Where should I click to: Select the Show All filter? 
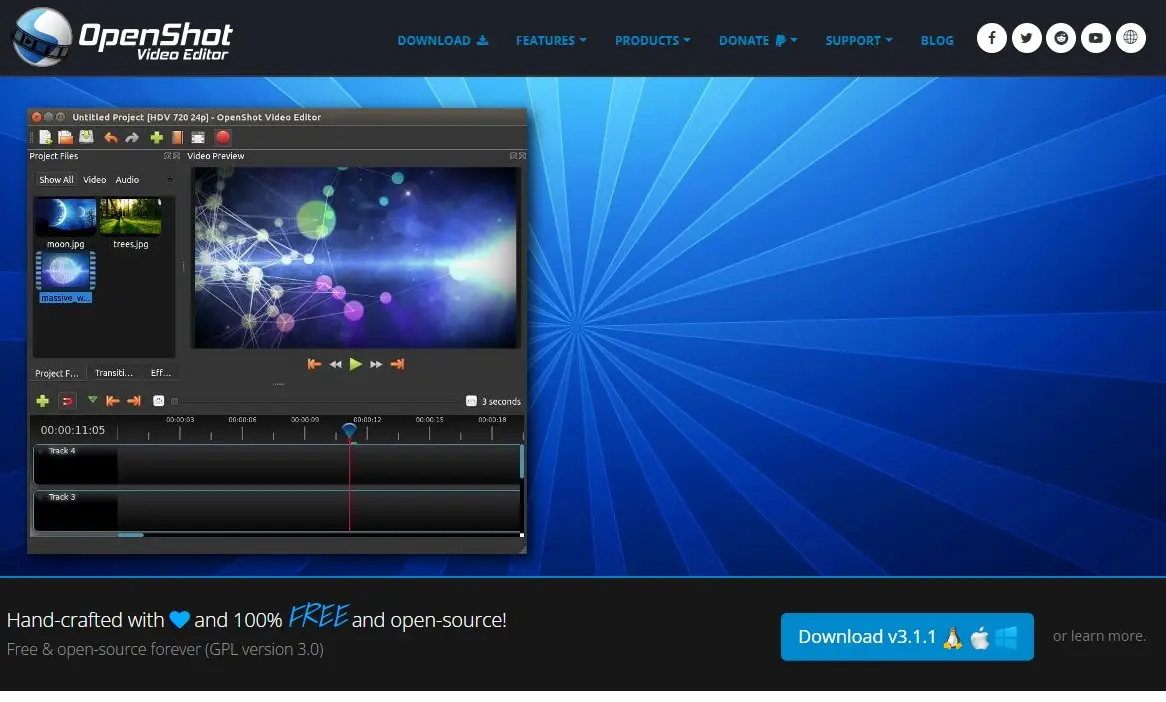56,180
